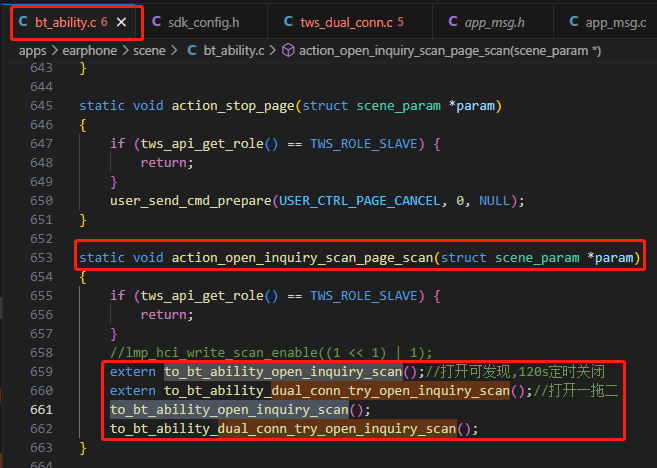
Task: Expand the chevron after 'earphone' breadcrumb
Action: (x=125, y=51)
